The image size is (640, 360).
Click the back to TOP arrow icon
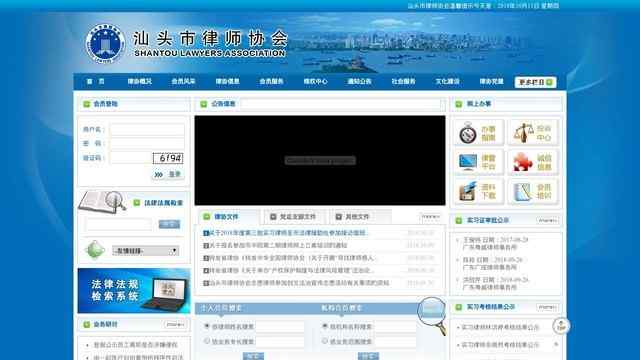coord(561,326)
